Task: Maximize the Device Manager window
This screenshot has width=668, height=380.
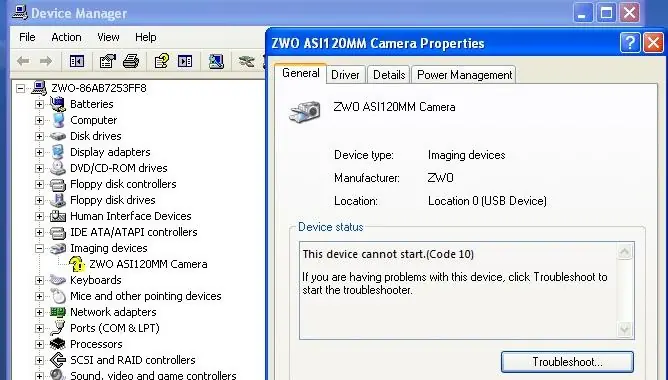Action: click(606, 12)
